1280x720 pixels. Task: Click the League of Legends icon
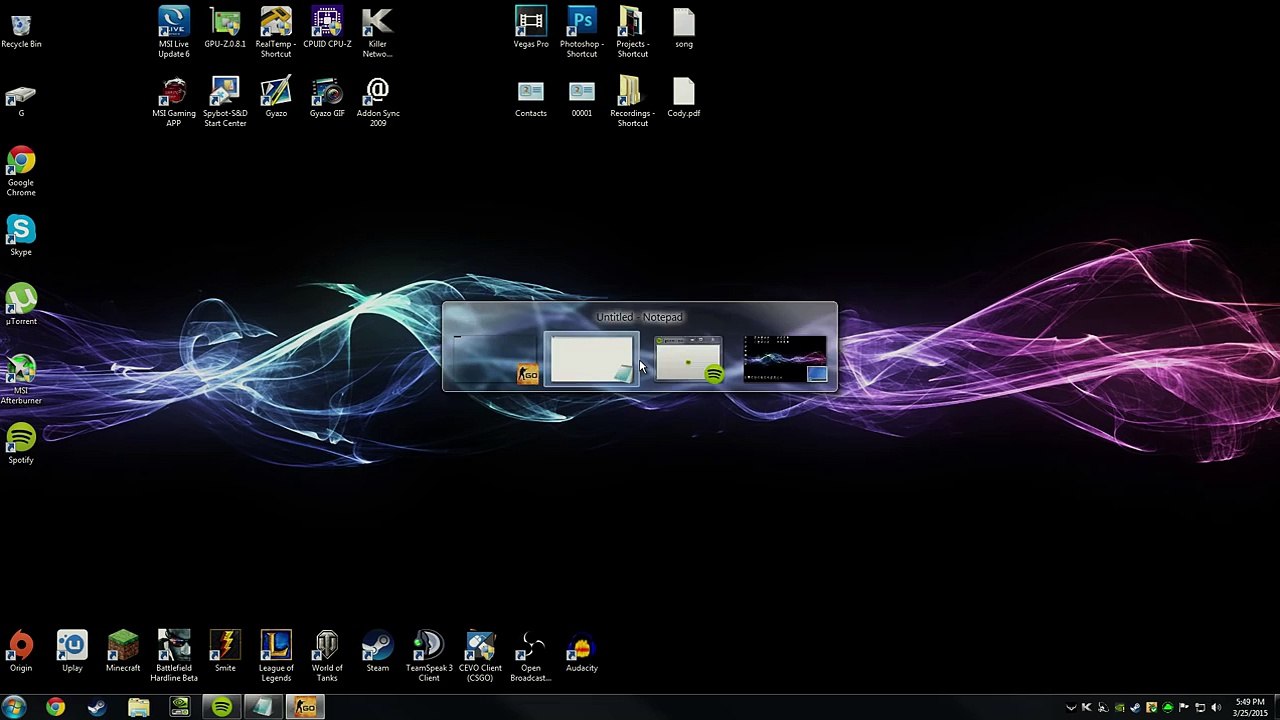[276, 656]
